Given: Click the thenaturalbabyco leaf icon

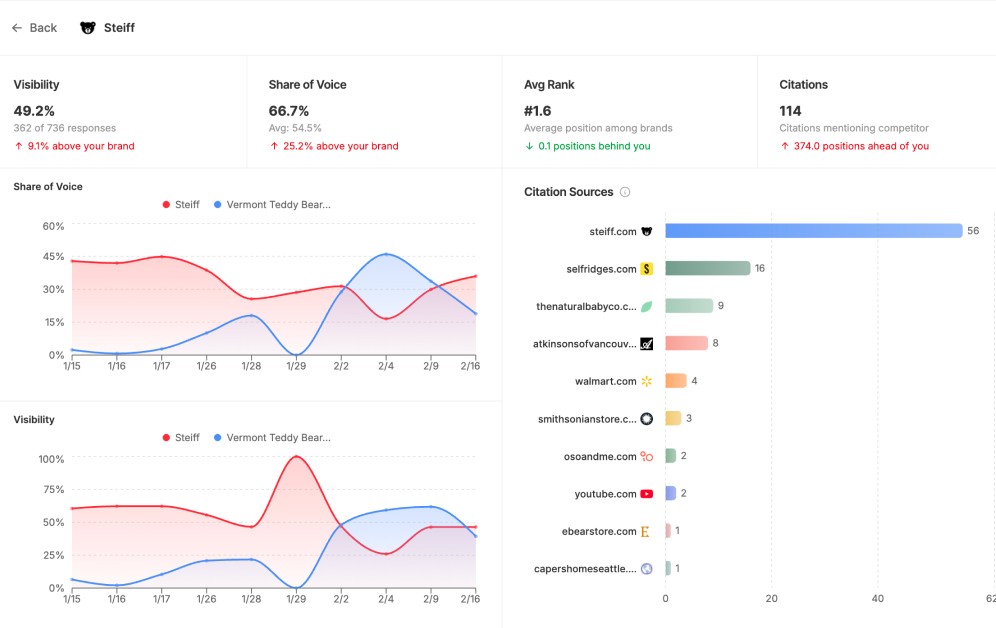Looking at the screenshot, I should [647, 307].
